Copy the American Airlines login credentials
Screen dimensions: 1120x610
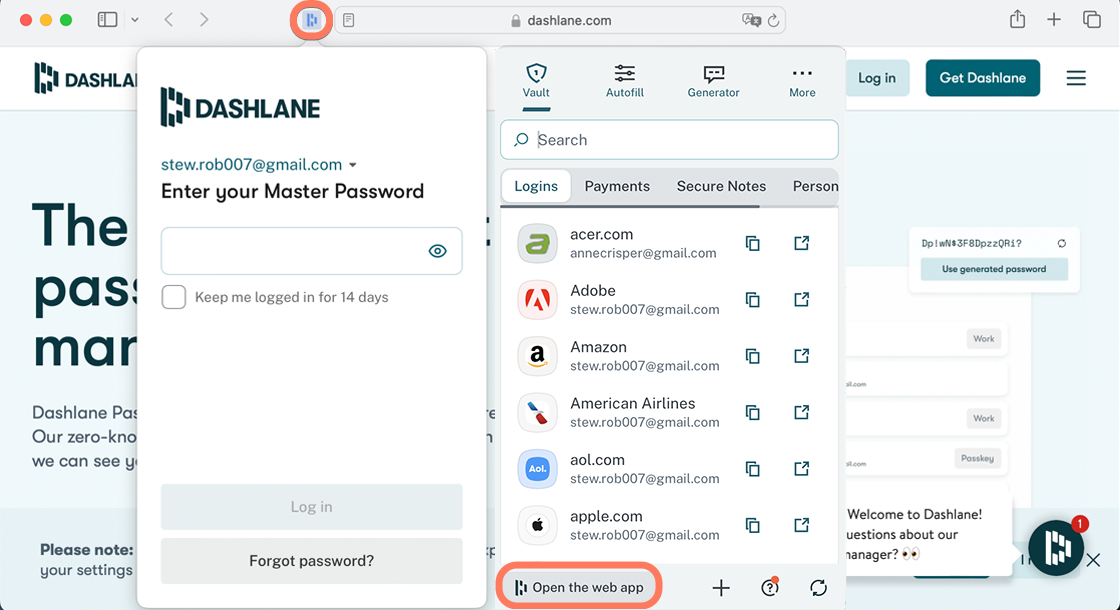752,413
